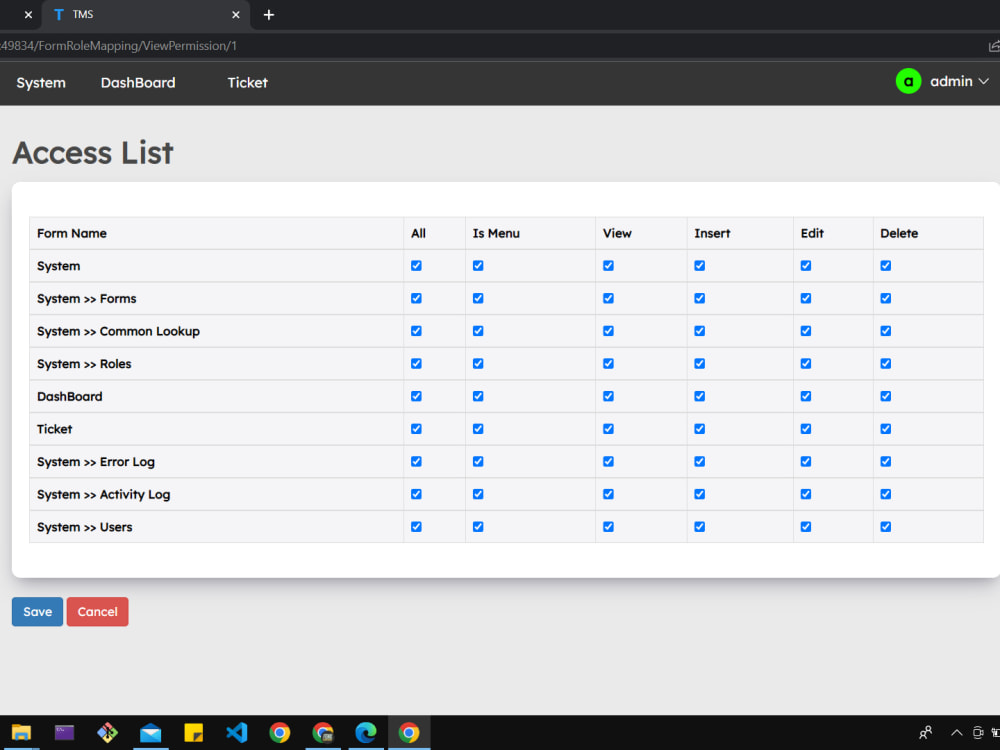1000x750 pixels.
Task: Toggle View for System >> Common Lookup
Action: click(x=608, y=331)
